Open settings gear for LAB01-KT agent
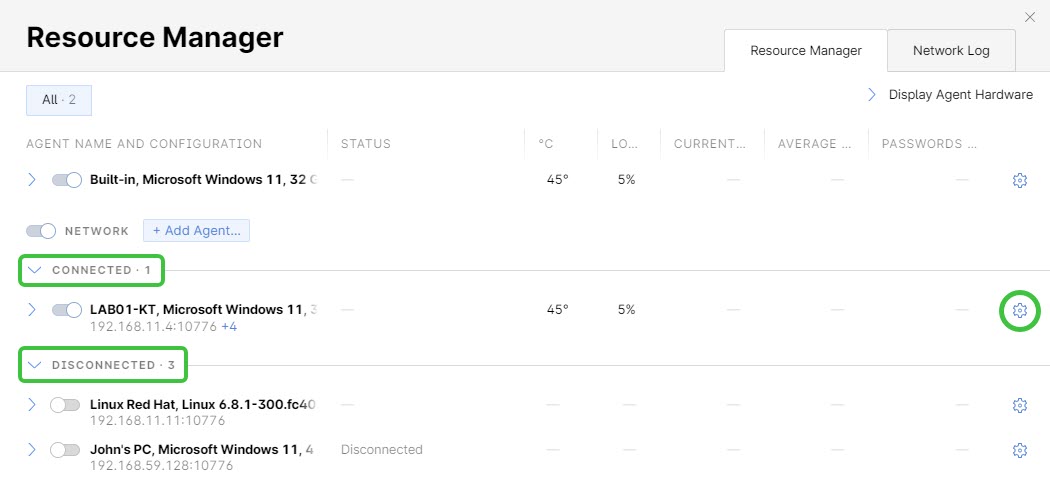The height and width of the screenshot is (478, 1050). tap(1019, 310)
